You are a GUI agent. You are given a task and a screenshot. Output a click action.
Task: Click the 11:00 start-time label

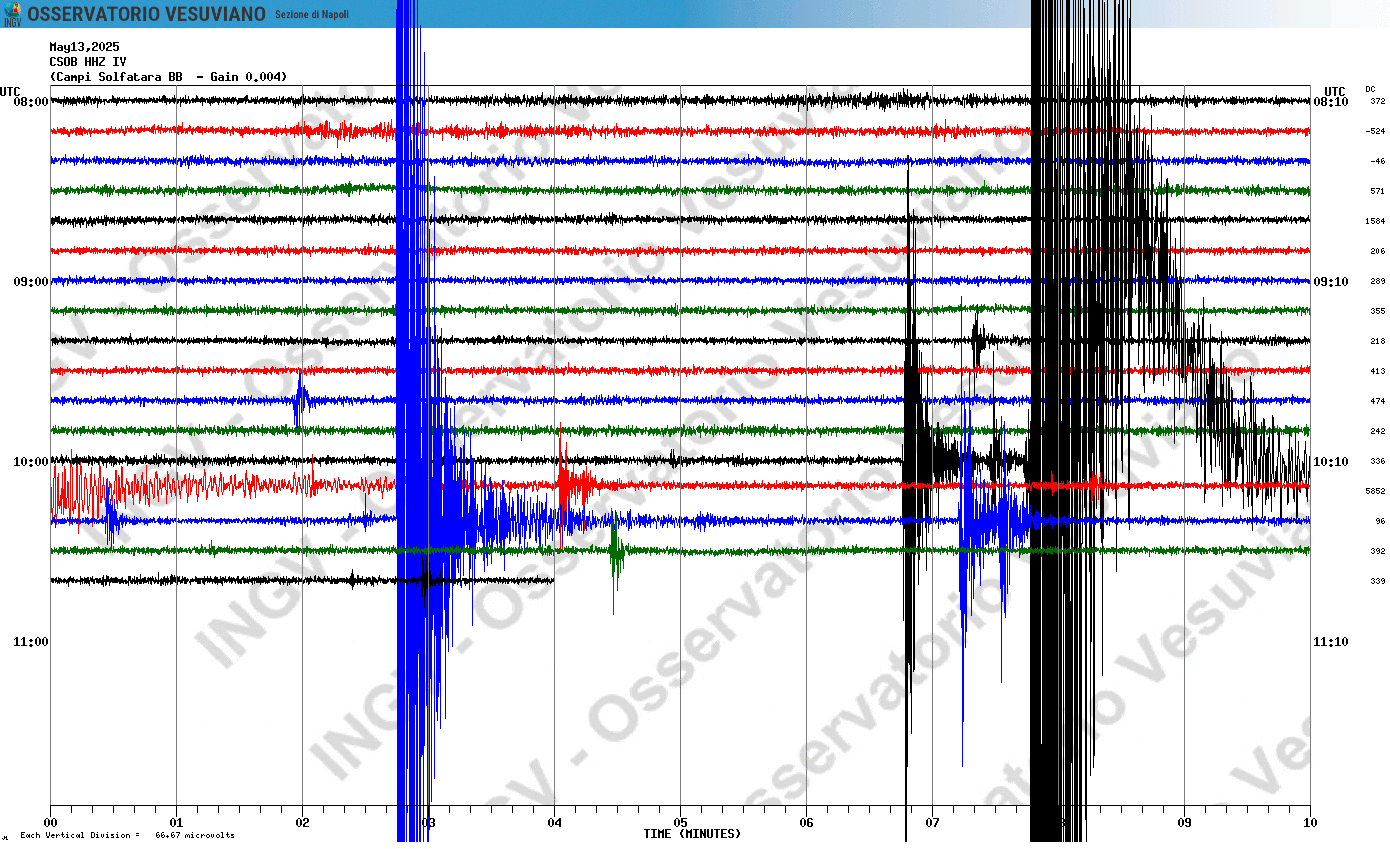[x=32, y=642]
